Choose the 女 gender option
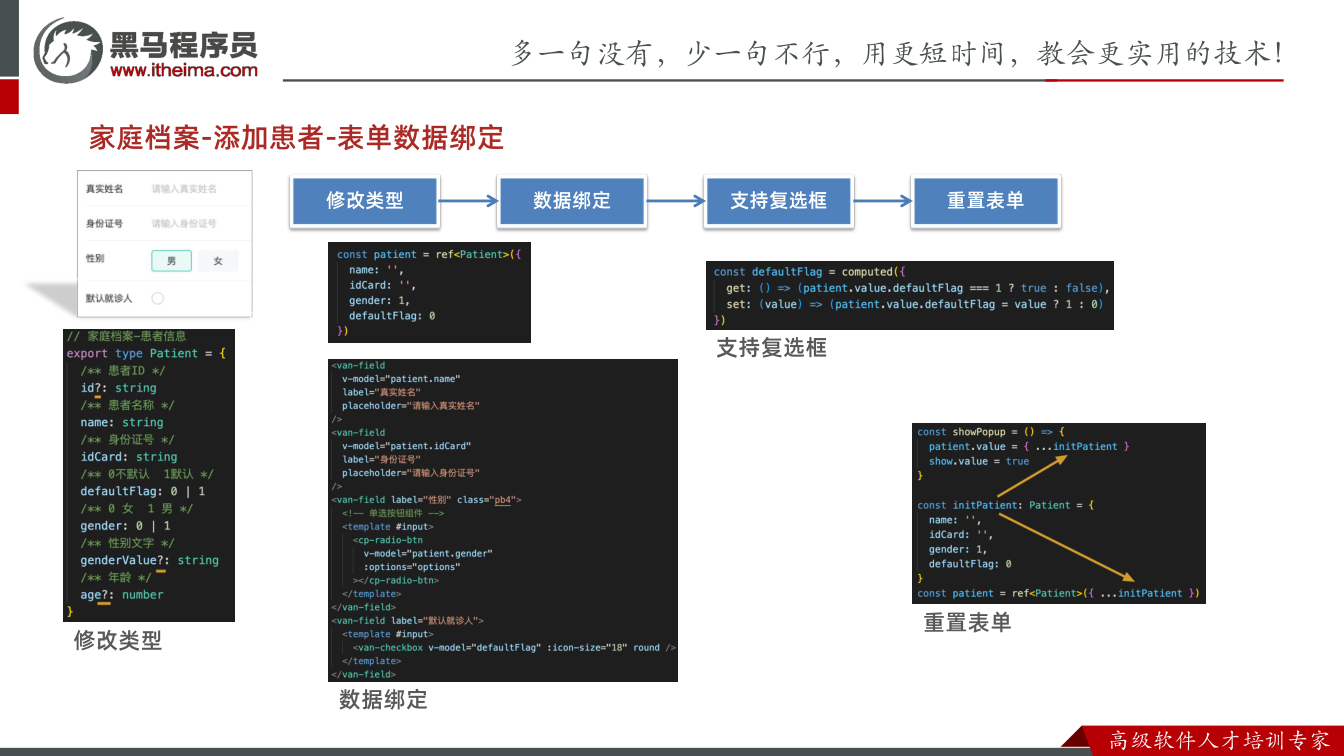 [218, 261]
